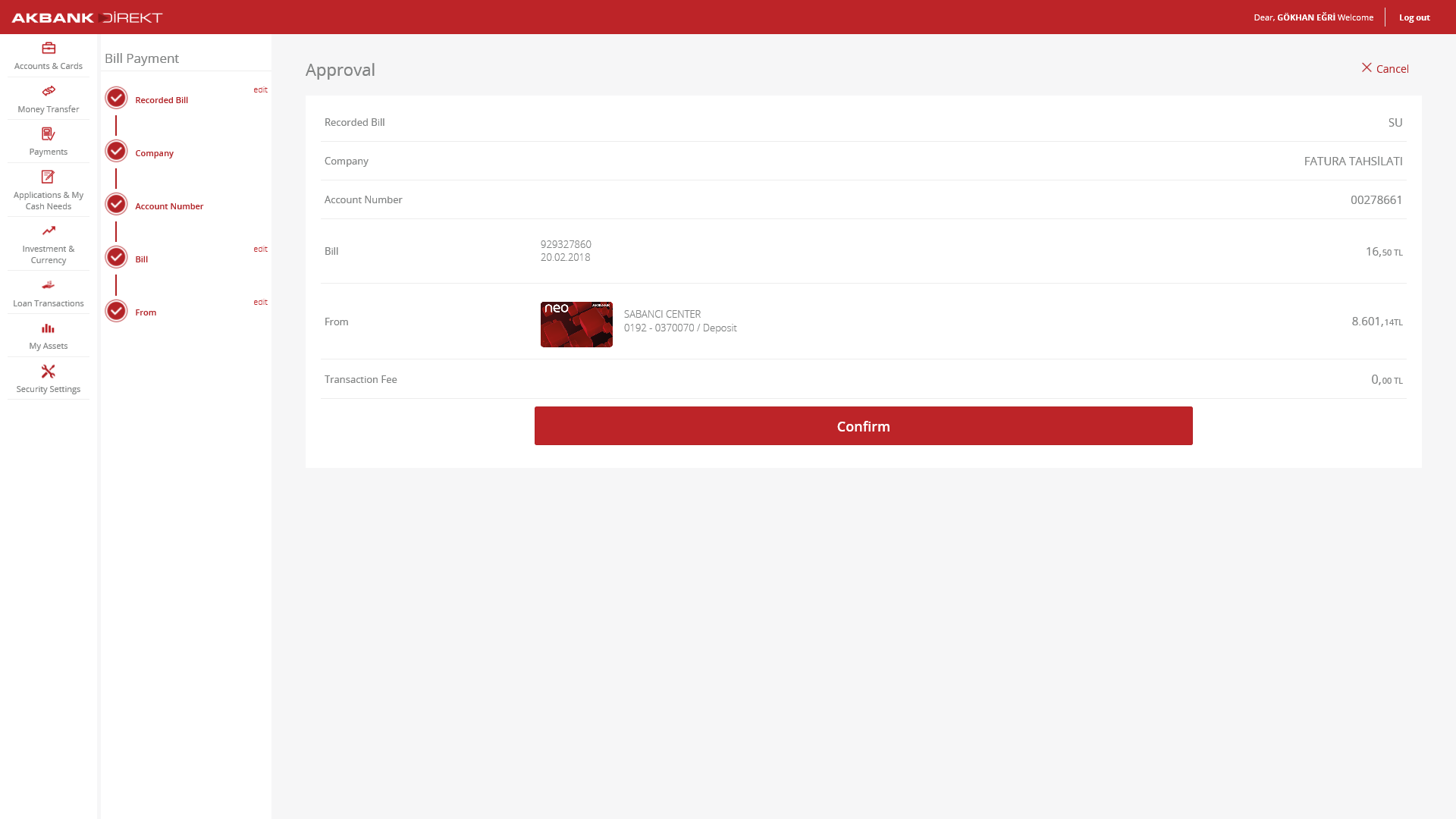
Task: Edit the Bill step
Action: point(260,249)
